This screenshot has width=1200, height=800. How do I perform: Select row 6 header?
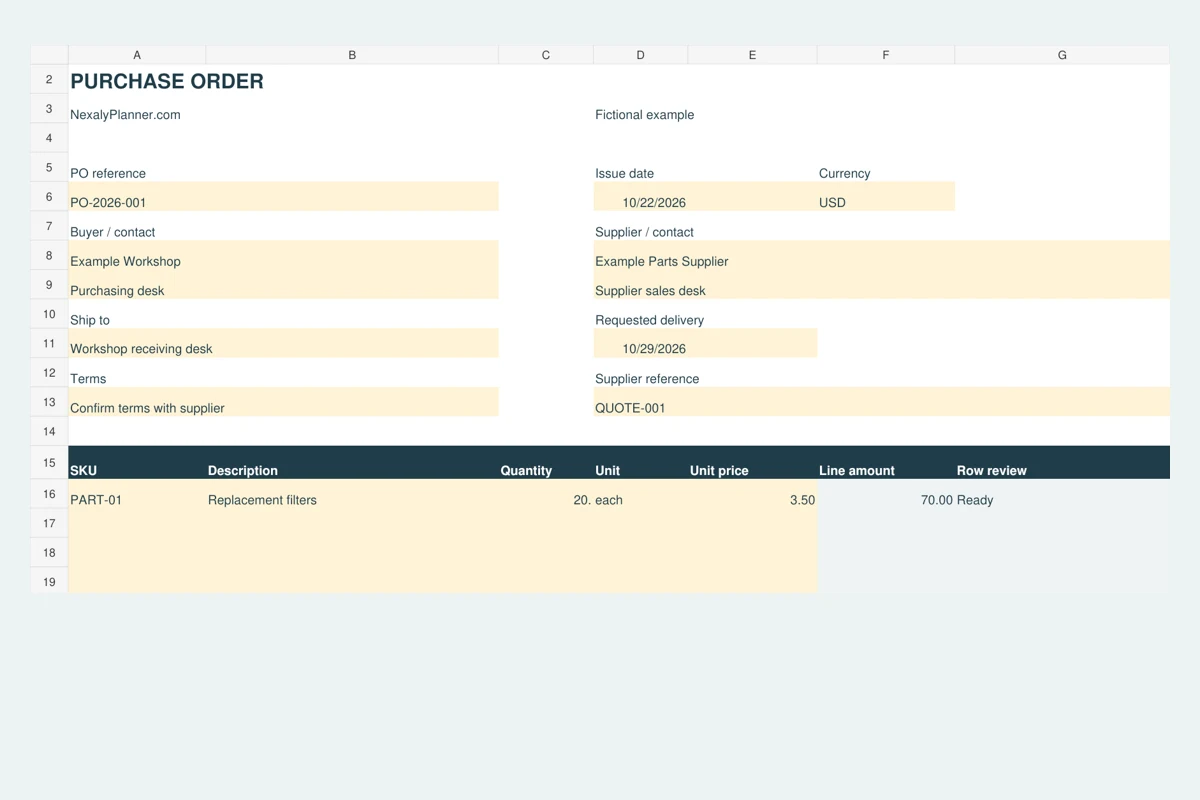click(49, 197)
